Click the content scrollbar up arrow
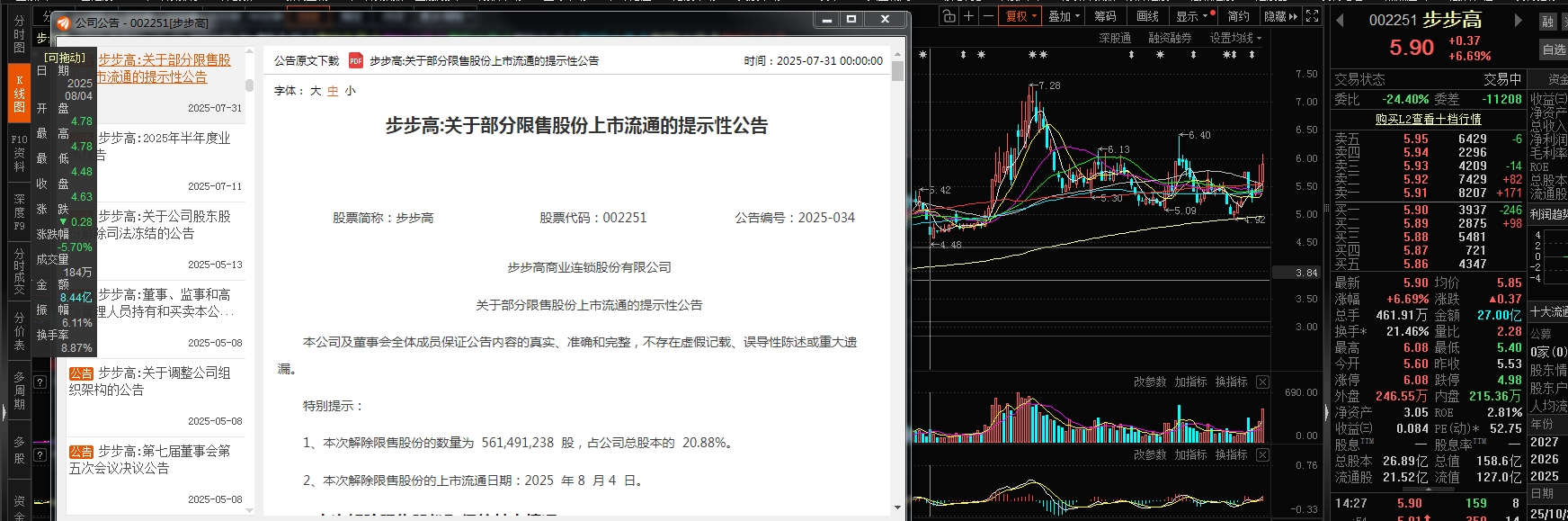 point(897,53)
